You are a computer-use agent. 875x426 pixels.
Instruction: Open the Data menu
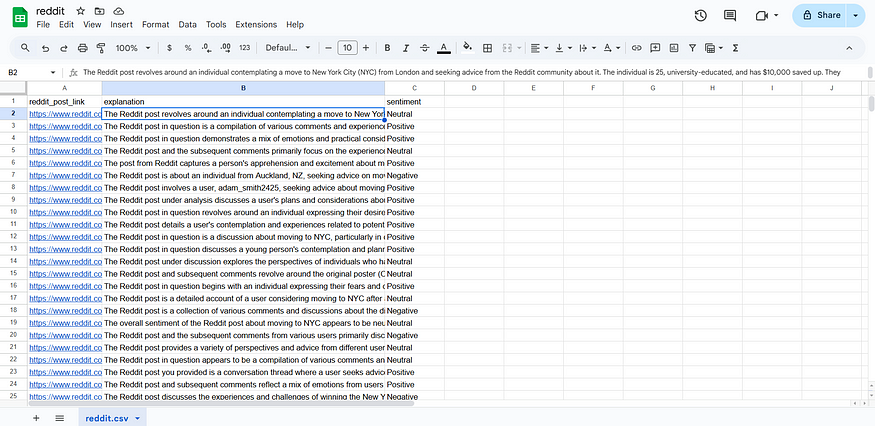188,25
